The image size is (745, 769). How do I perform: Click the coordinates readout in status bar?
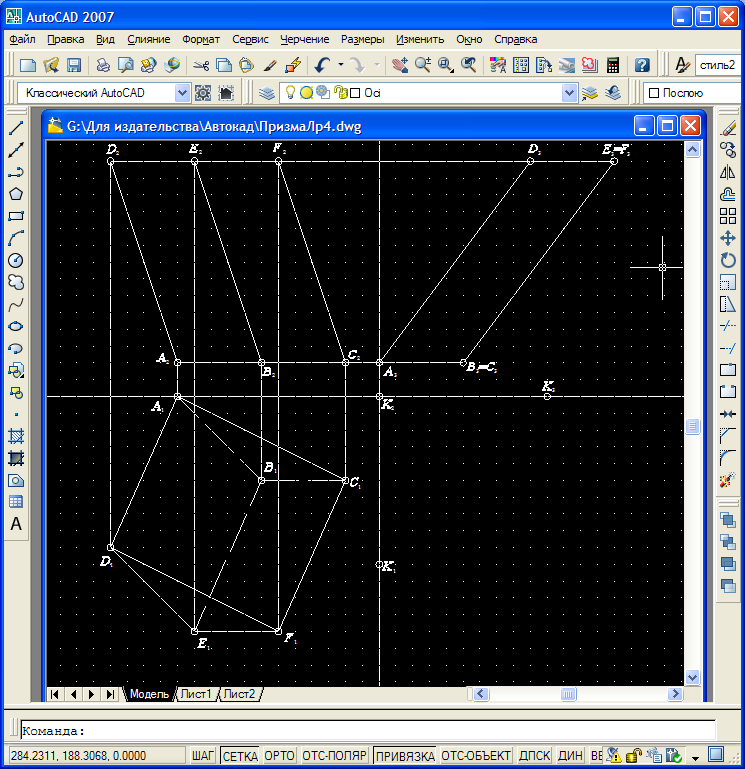(x=97, y=755)
